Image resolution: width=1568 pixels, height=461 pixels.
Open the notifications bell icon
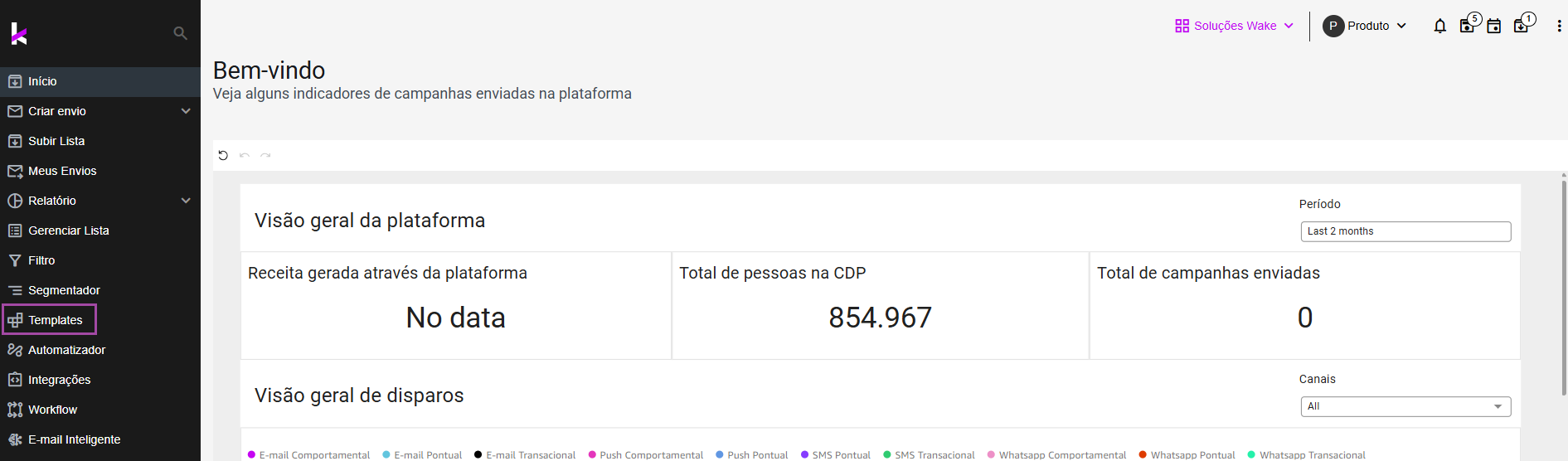point(1440,26)
